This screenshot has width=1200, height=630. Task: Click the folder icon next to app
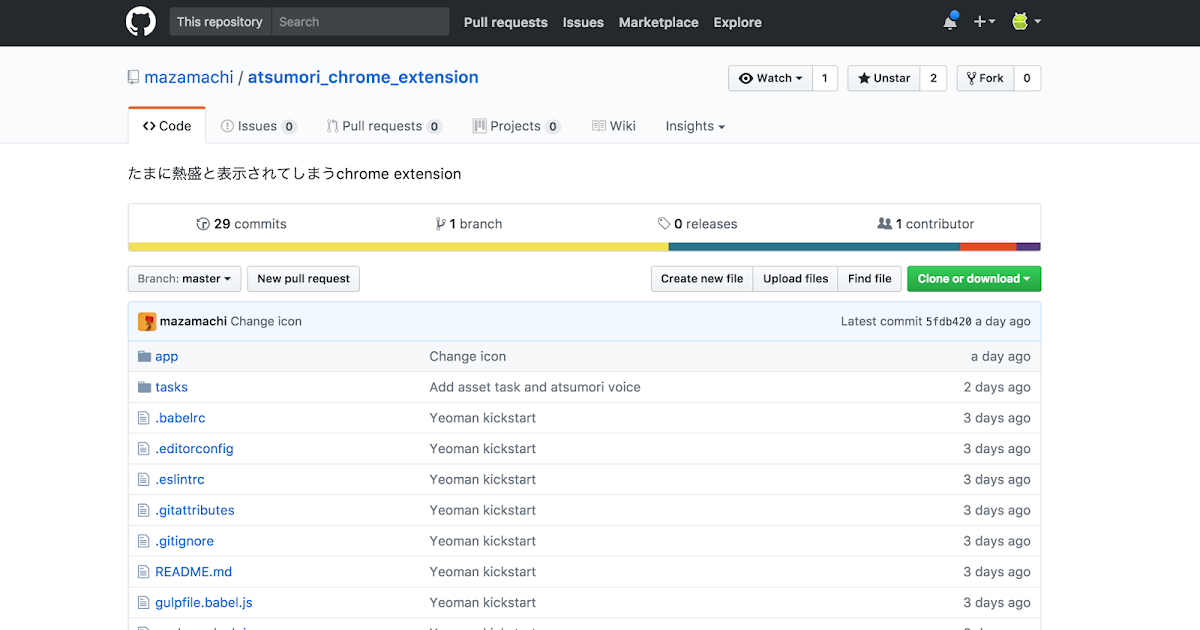pos(143,356)
